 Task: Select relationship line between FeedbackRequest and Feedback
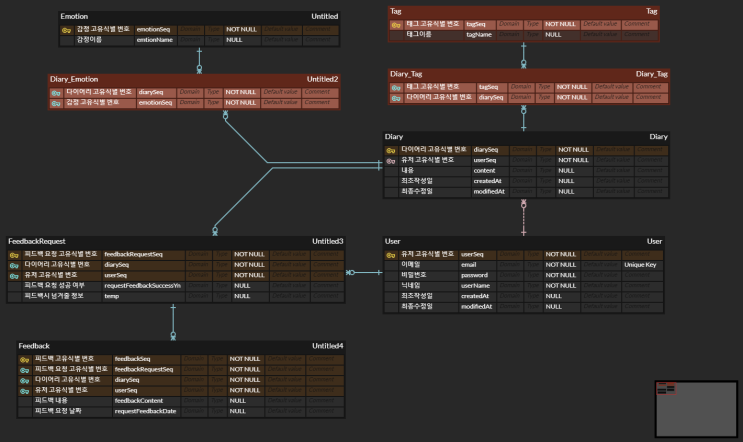pos(173,322)
